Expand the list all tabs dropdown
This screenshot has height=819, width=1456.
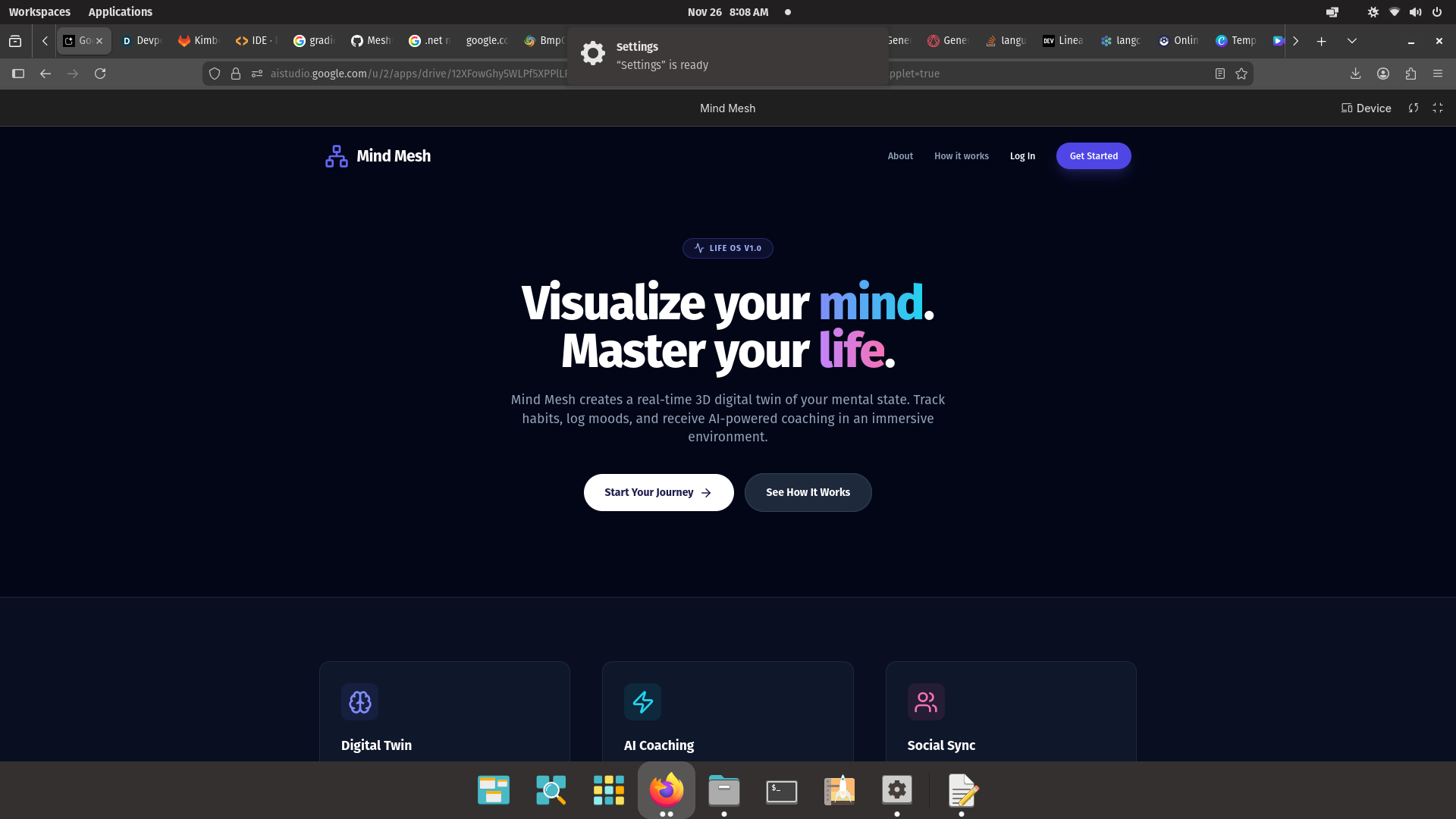click(x=1351, y=41)
